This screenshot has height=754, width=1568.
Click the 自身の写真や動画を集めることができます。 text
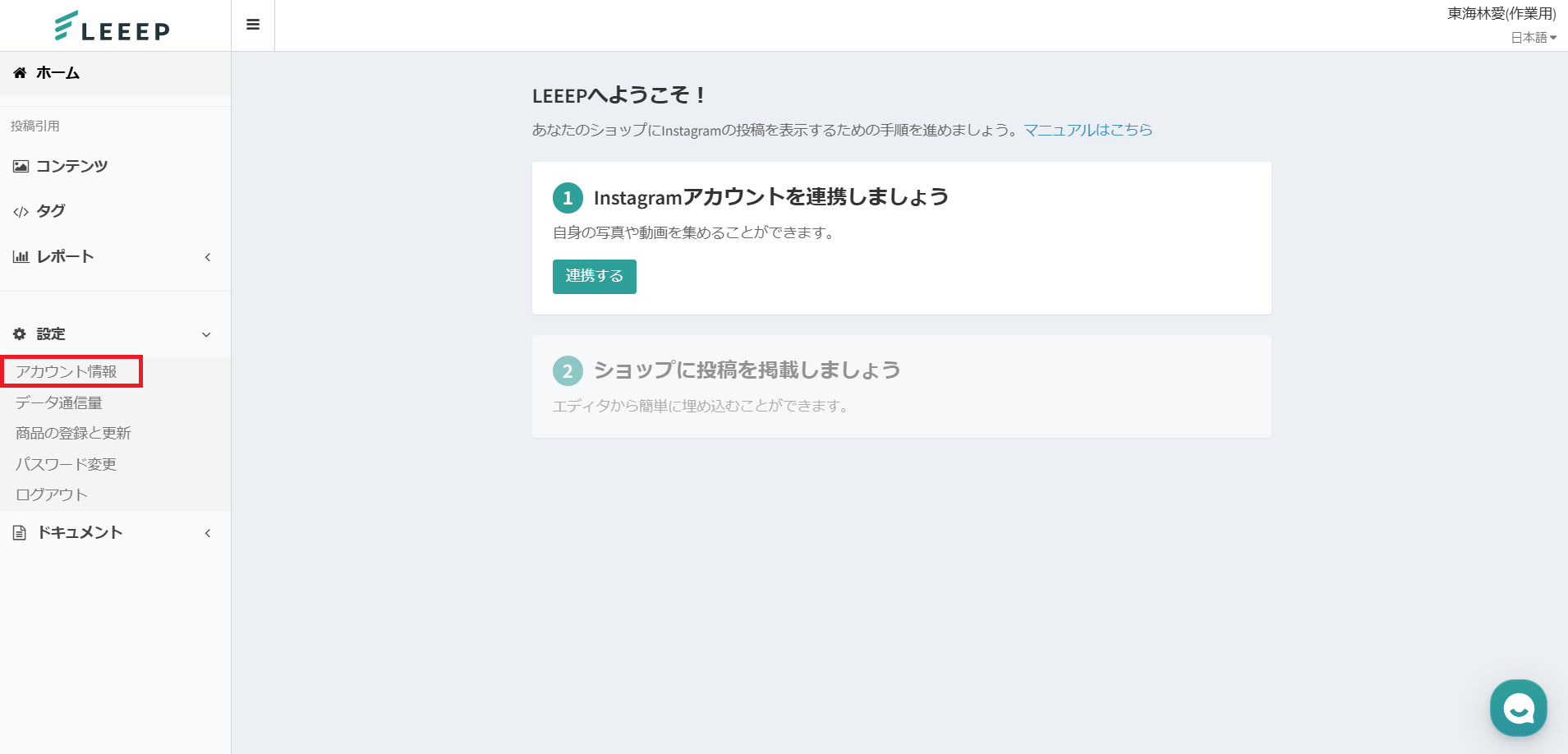(x=695, y=233)
